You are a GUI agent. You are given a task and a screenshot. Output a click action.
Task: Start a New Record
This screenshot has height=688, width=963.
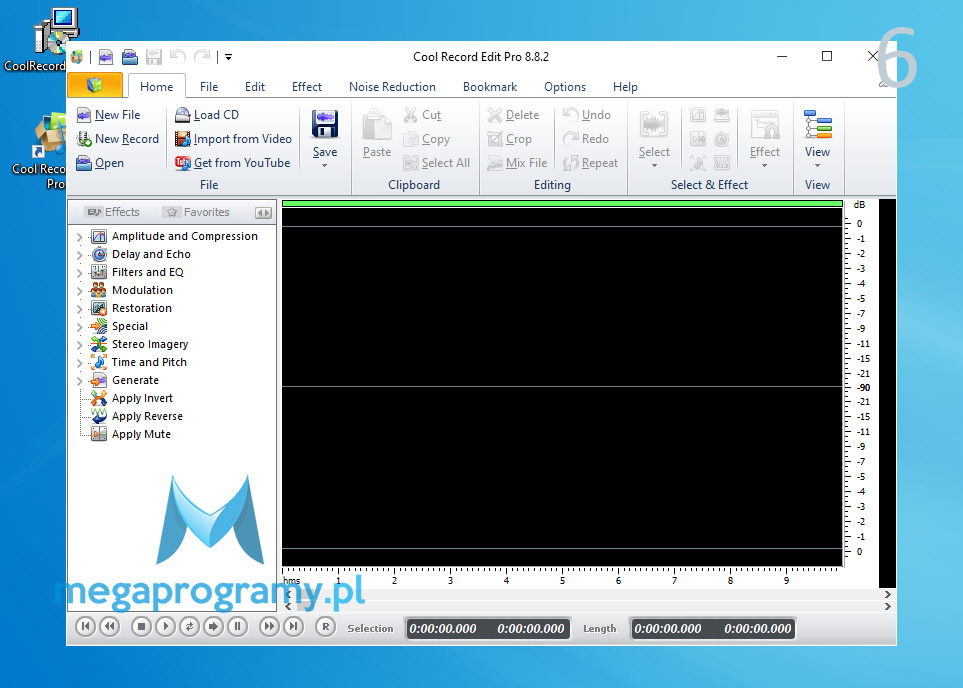click(x=117, y=139)
